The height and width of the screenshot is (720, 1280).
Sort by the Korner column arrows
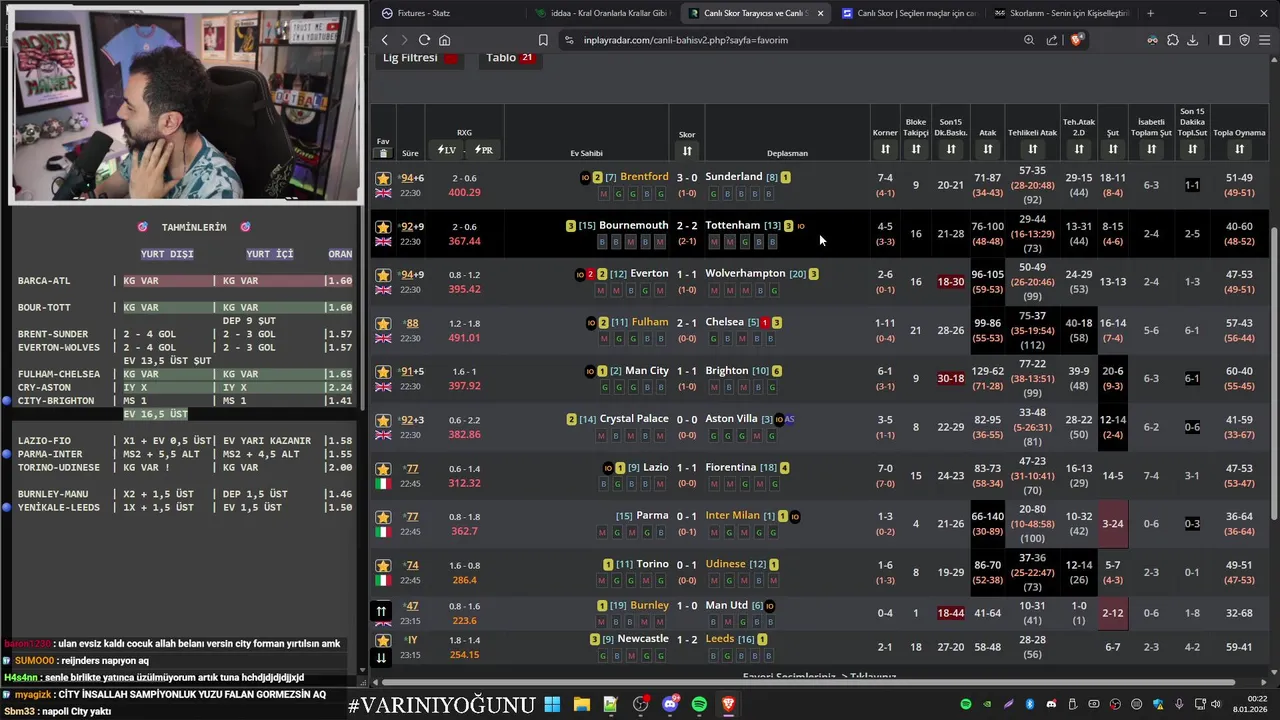(x=885, y=149)
